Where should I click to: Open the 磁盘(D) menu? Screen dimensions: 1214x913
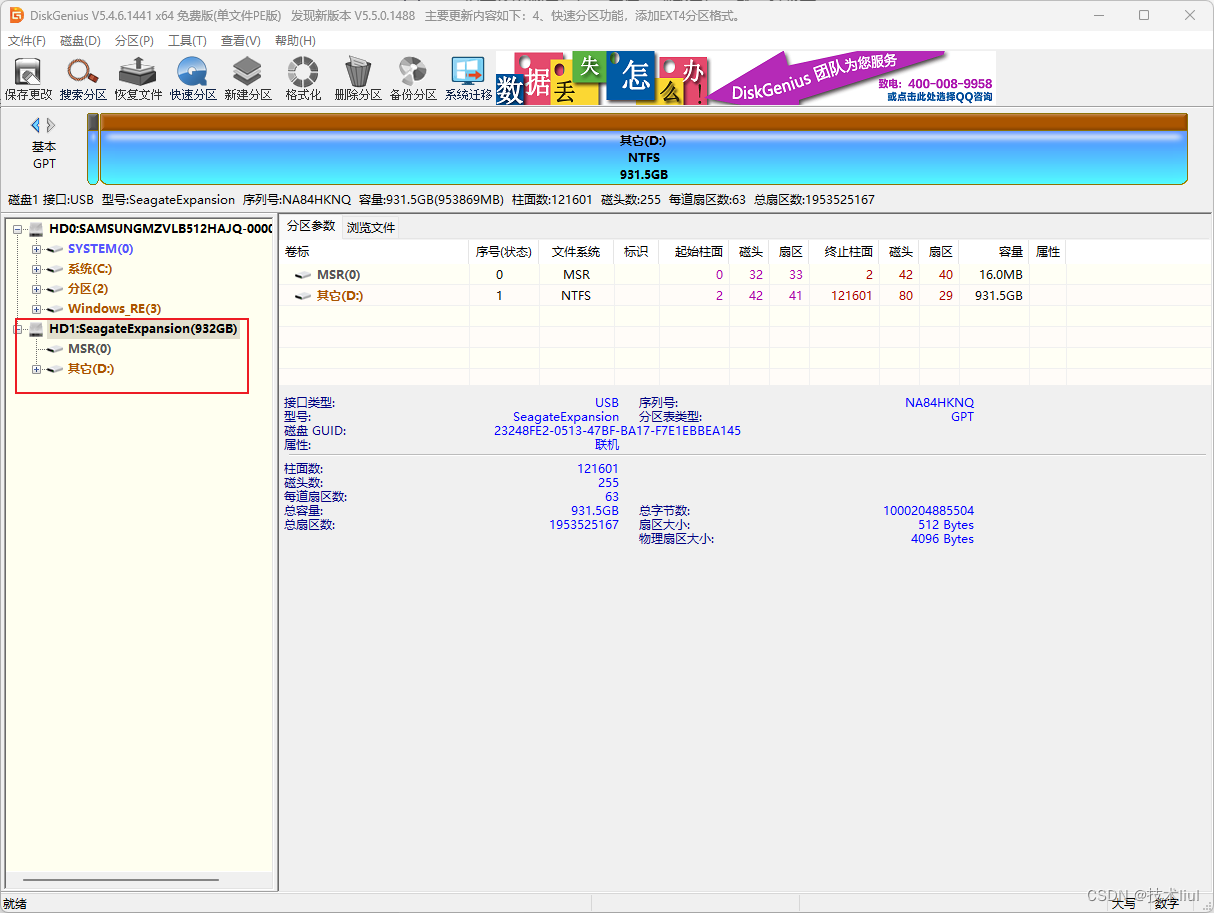click(x=80, y=41)
